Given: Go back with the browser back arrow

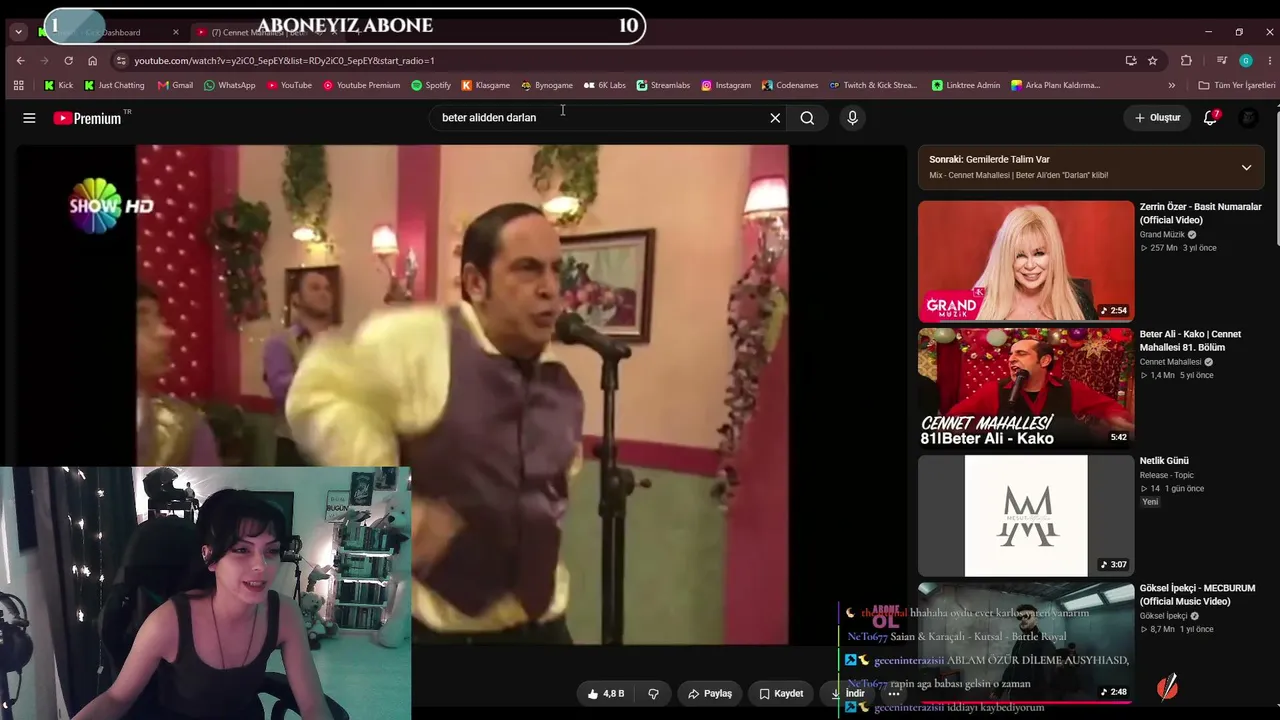Looking at the screenshot, I should (20, 60).
